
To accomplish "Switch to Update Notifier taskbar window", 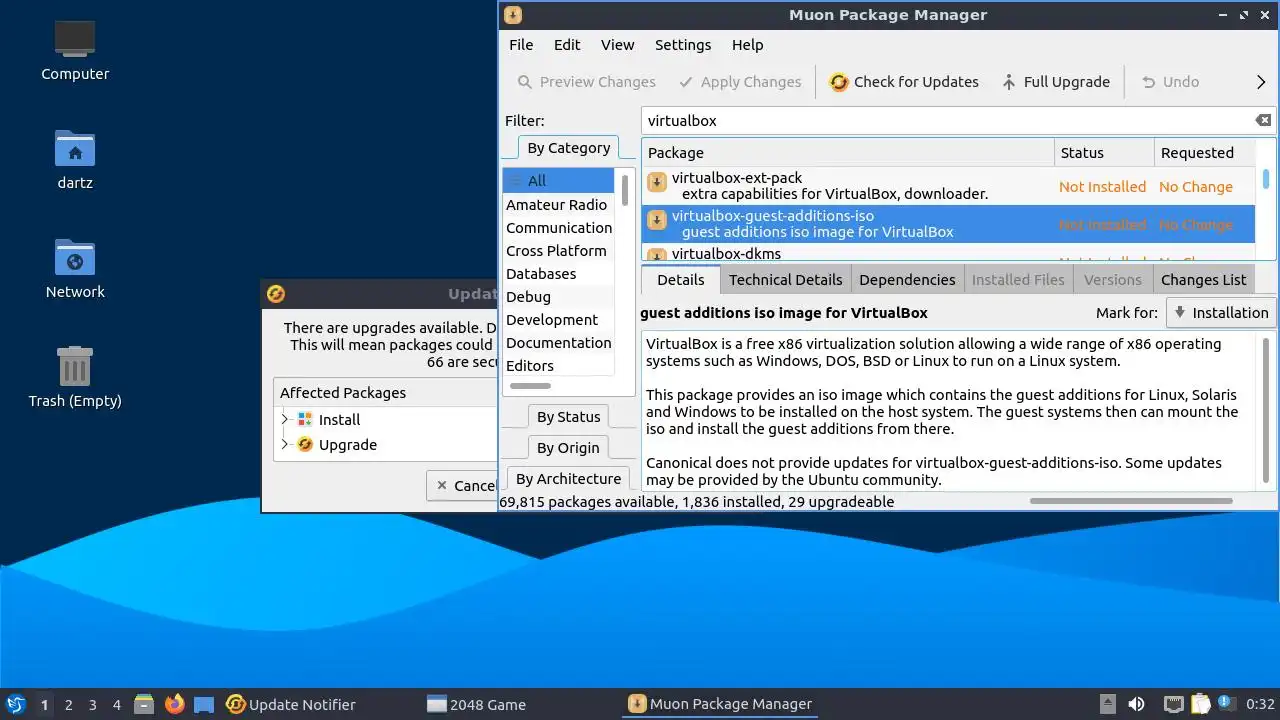I will [291, 704].
